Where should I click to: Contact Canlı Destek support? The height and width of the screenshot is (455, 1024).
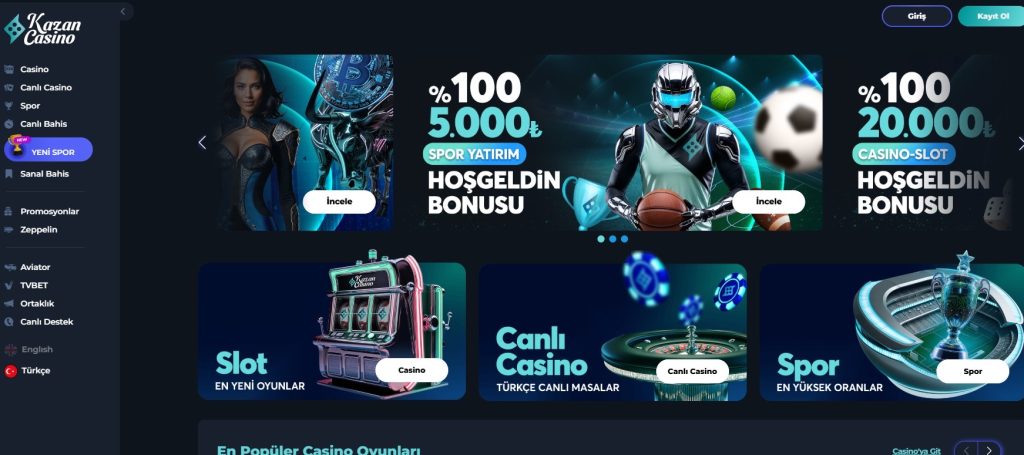coord(46,322)
